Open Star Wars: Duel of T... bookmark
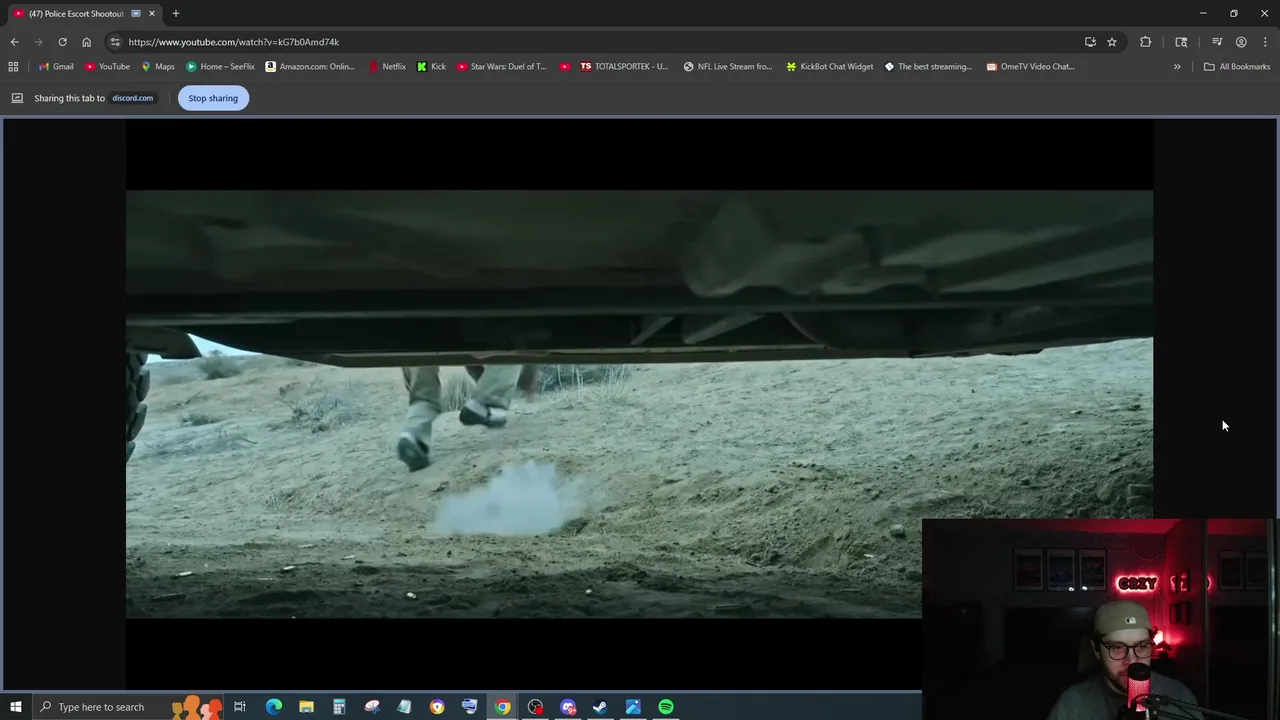Viewport: 1280px width, 720px height. 501,66
